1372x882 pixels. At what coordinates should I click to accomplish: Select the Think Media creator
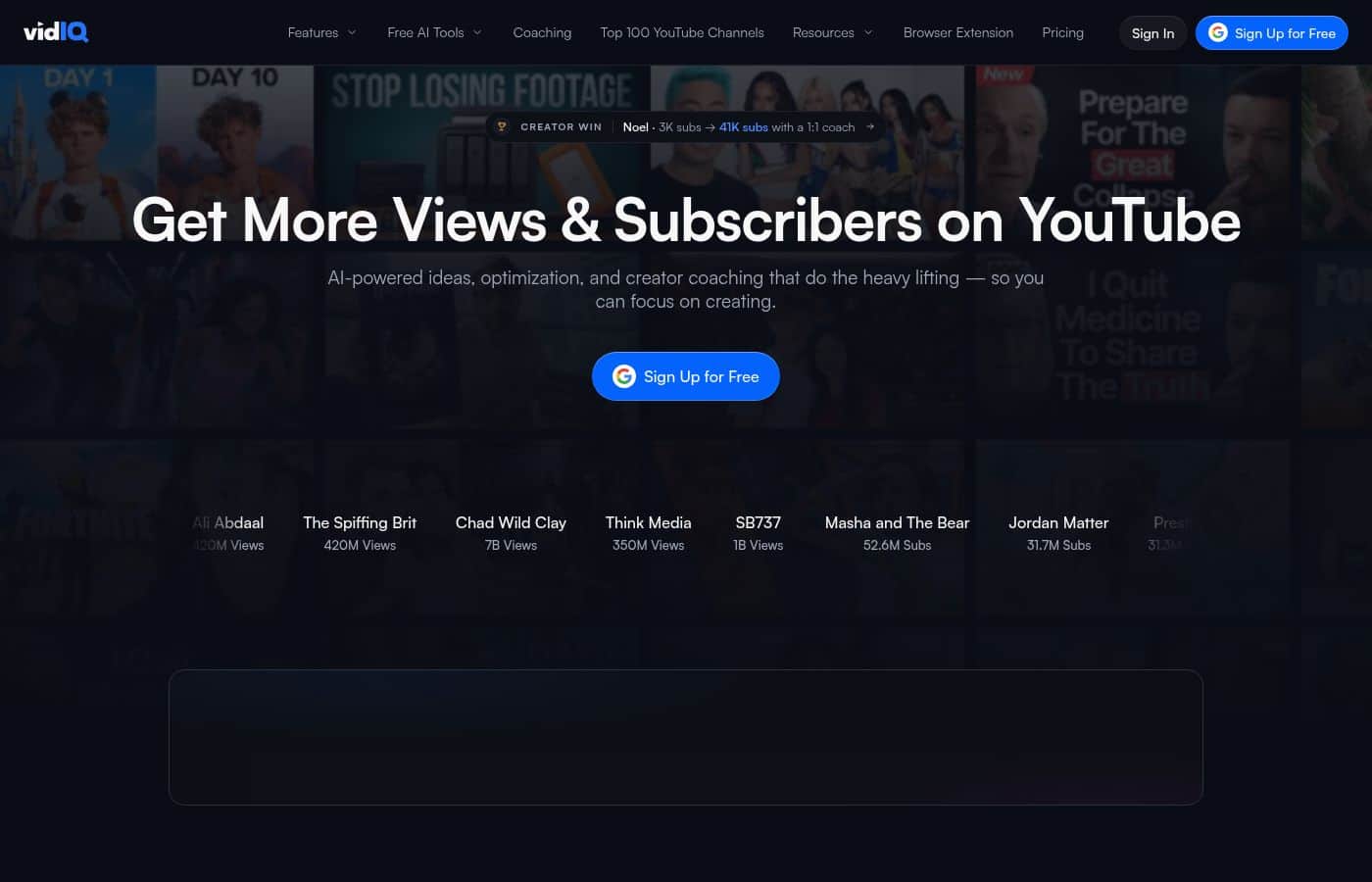pos(648,533)
